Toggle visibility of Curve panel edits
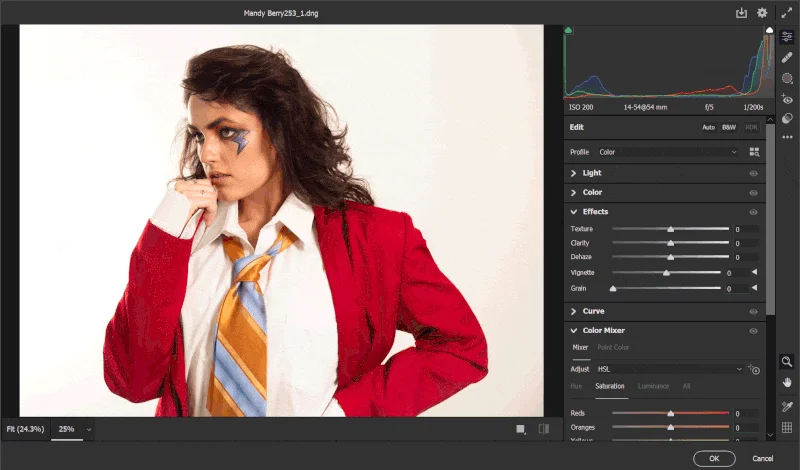 click(753, 312)
